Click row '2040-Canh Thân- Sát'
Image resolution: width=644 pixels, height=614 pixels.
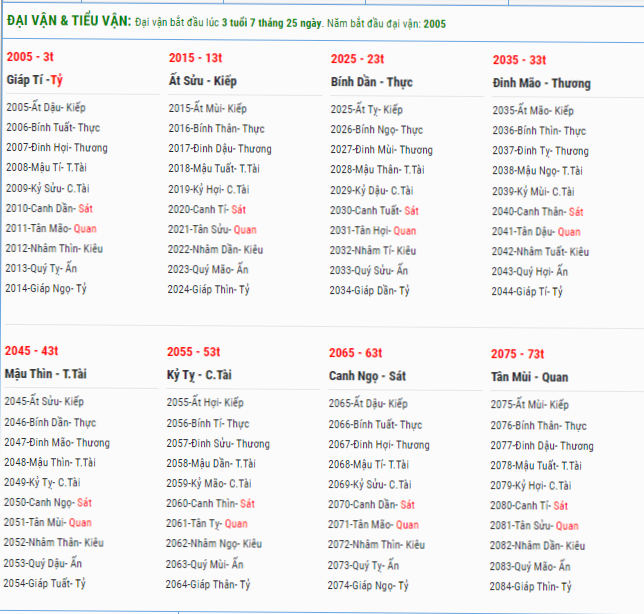coord(538,212)
